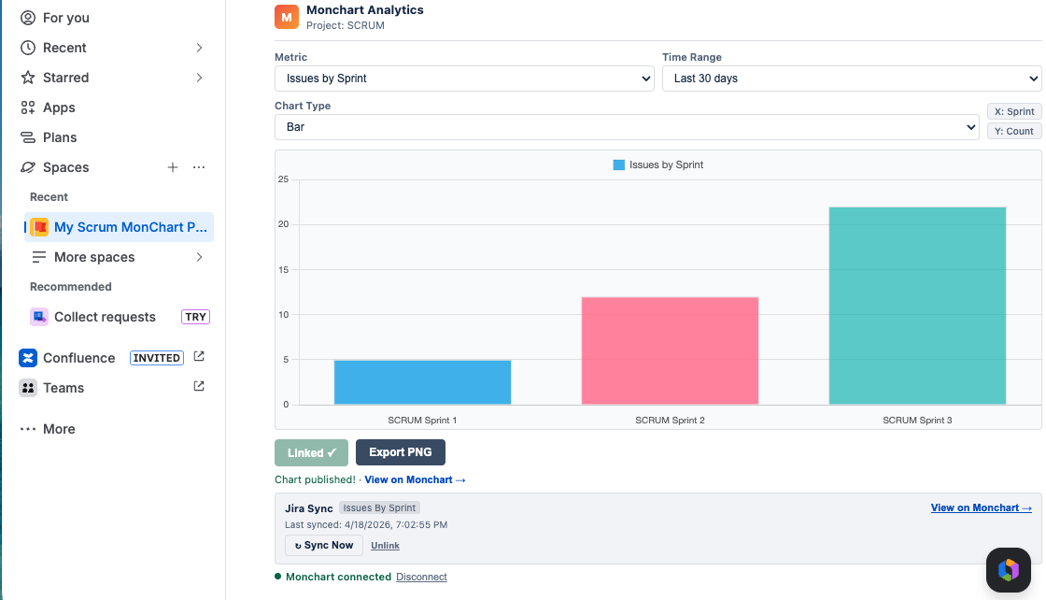Expand the Recent submenu chevron
The width and height of the screenshot is (1046, 600).
point(199,48)
